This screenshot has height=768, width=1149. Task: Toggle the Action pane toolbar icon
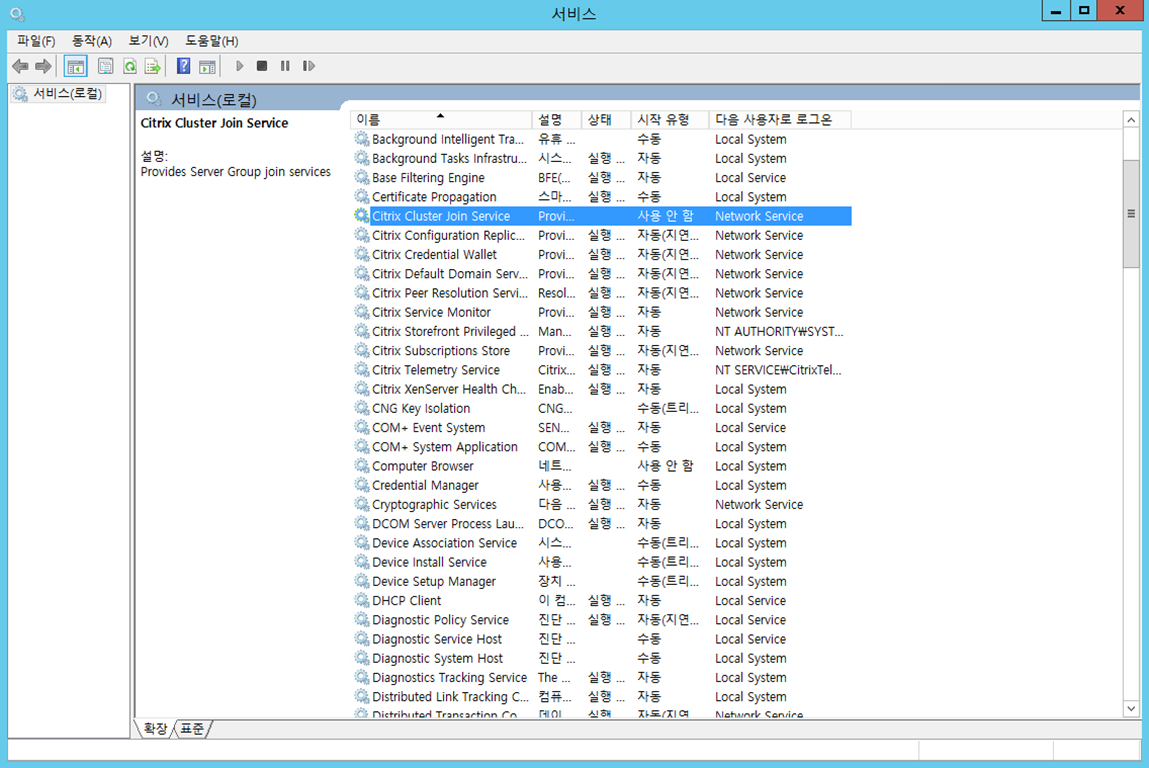click(x=207, y=67)
